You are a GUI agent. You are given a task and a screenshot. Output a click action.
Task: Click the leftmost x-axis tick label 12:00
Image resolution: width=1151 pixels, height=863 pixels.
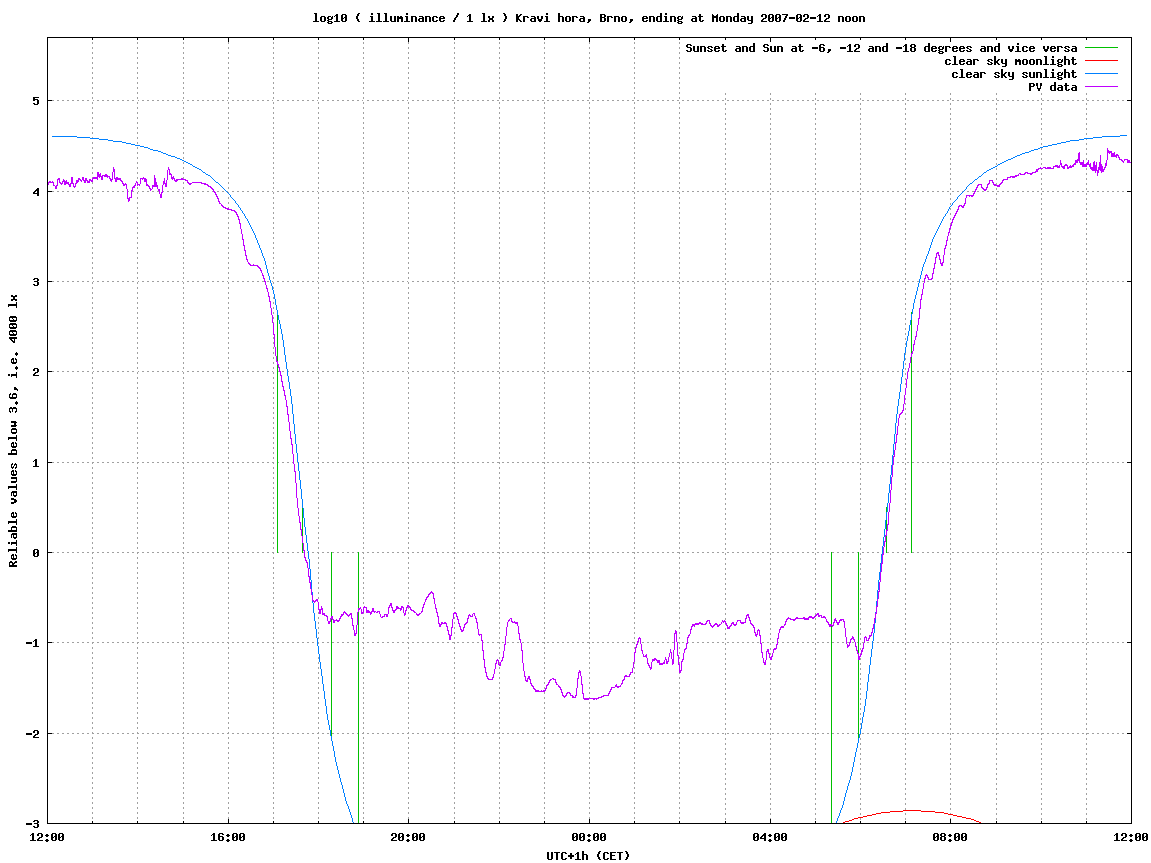(x=46, y=837)
